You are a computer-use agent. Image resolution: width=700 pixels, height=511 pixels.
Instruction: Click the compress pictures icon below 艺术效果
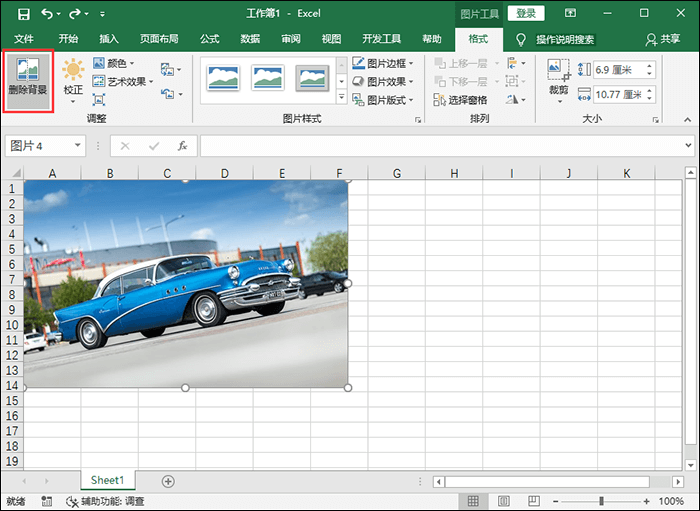click(x=99, y=99)
